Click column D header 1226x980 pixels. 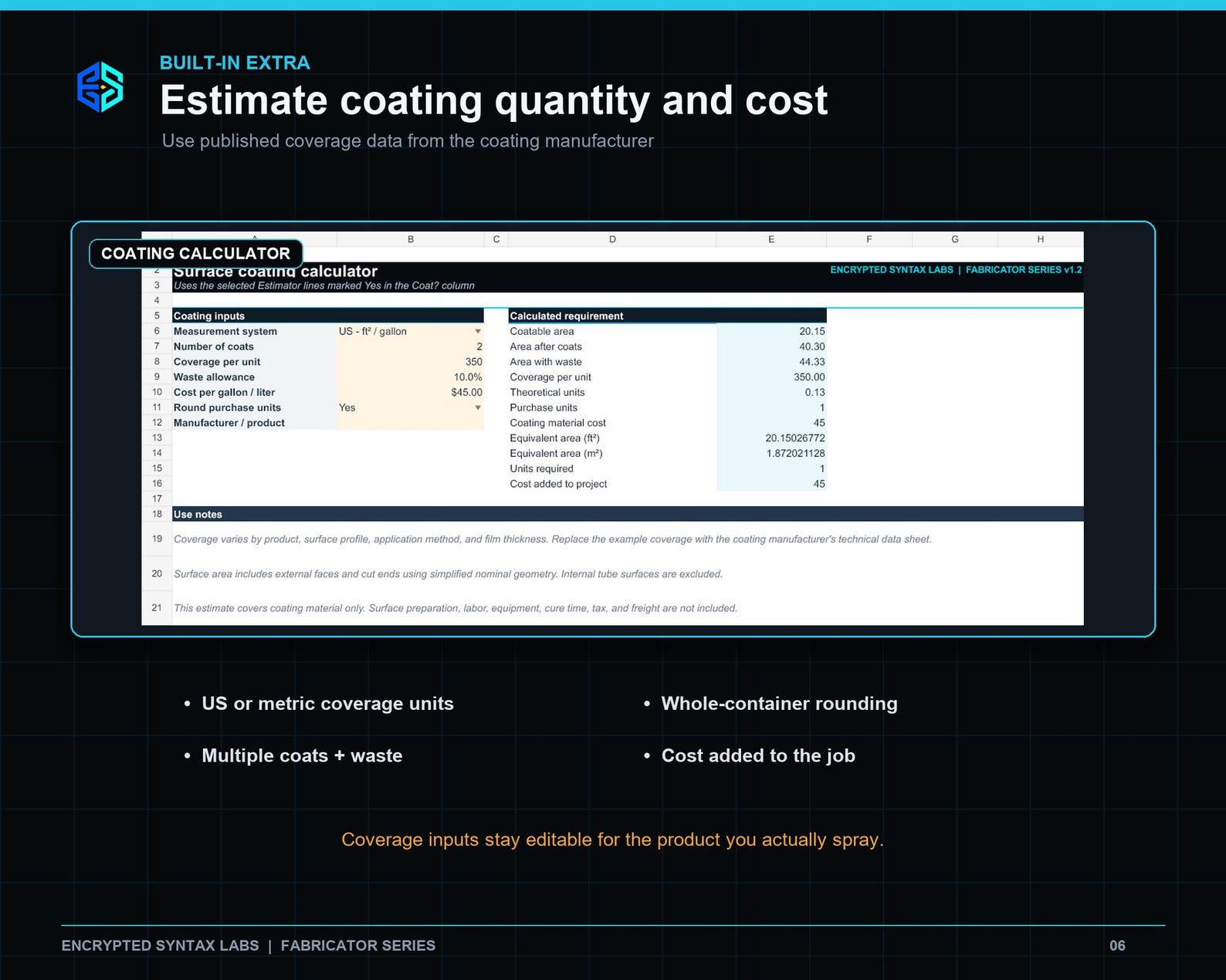tap(612, 239)
